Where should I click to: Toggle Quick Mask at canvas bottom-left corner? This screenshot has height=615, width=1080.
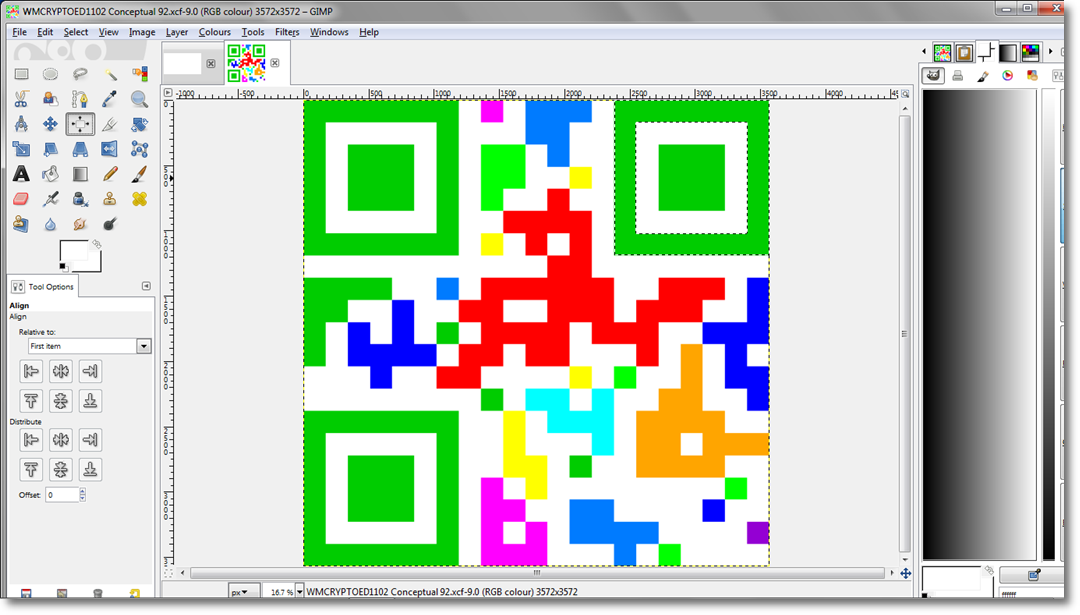click(168, 573)
